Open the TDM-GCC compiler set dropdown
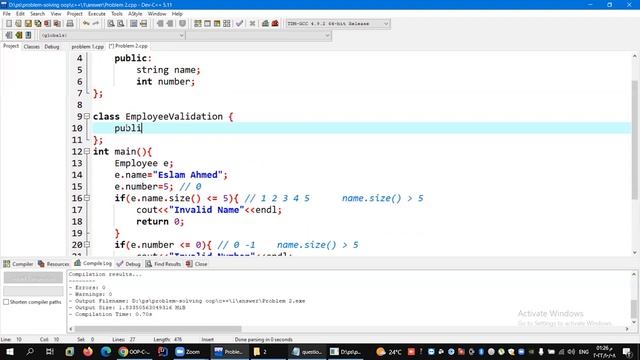The height and width of the screenshot is (360, 640). click(x=338, y=24)
